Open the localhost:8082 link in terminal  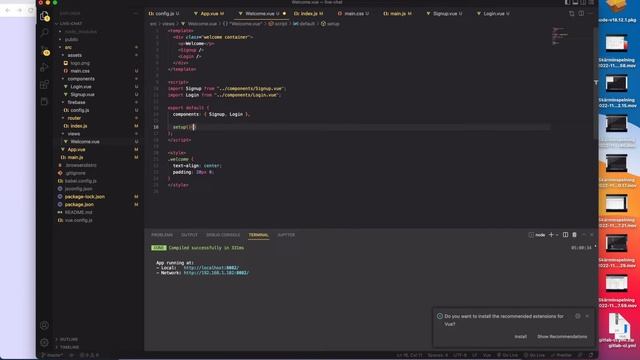pyautogui.click(x=211, y=268)
